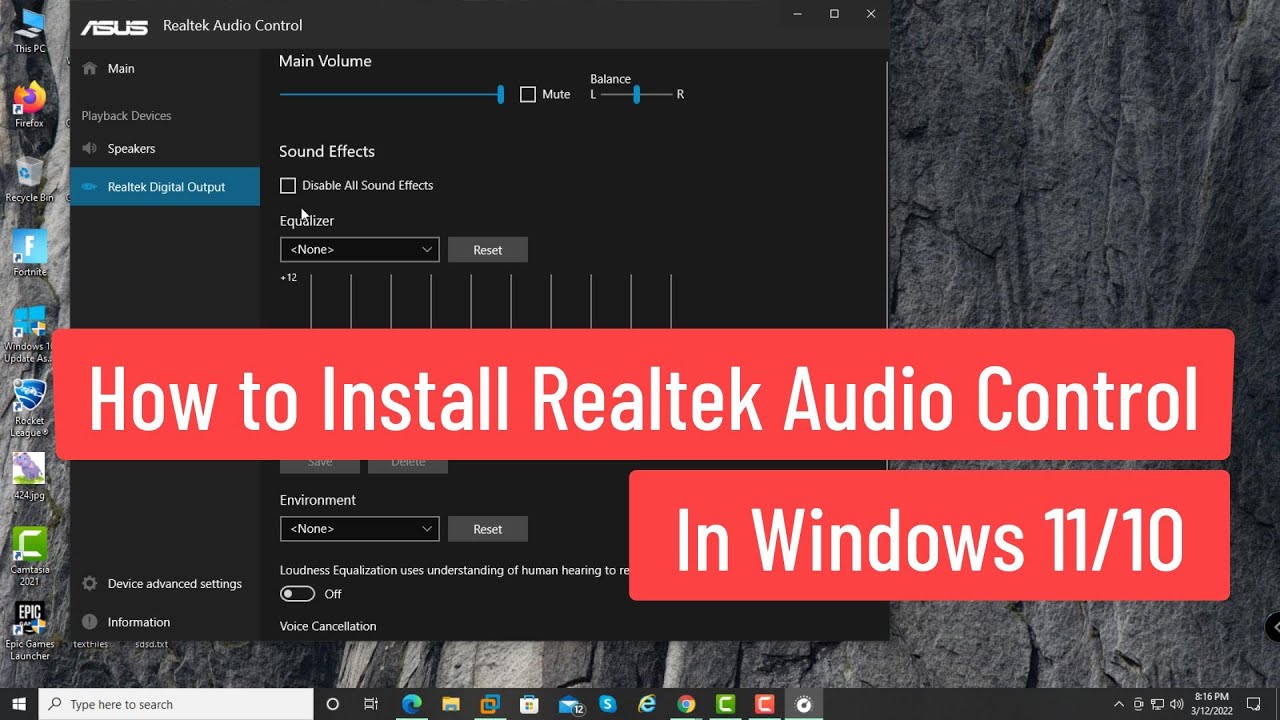Image resolution: width=1280 pixels, height=720 pixels.
Task: Open the Equalizer preset dropdown
Action: pos(359,249)
